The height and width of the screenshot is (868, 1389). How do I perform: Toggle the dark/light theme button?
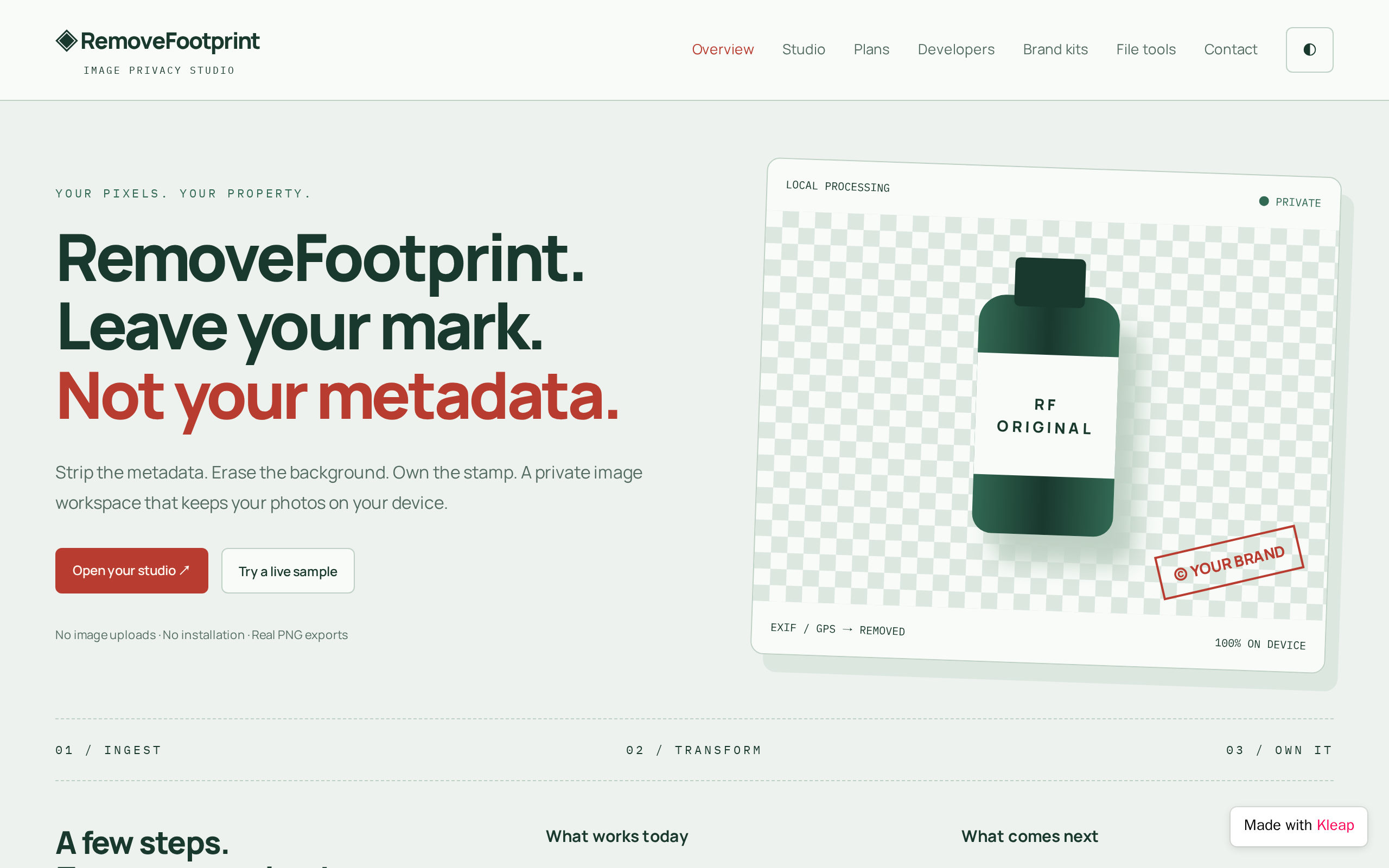pyautogui.click(x=1309, y=50)
